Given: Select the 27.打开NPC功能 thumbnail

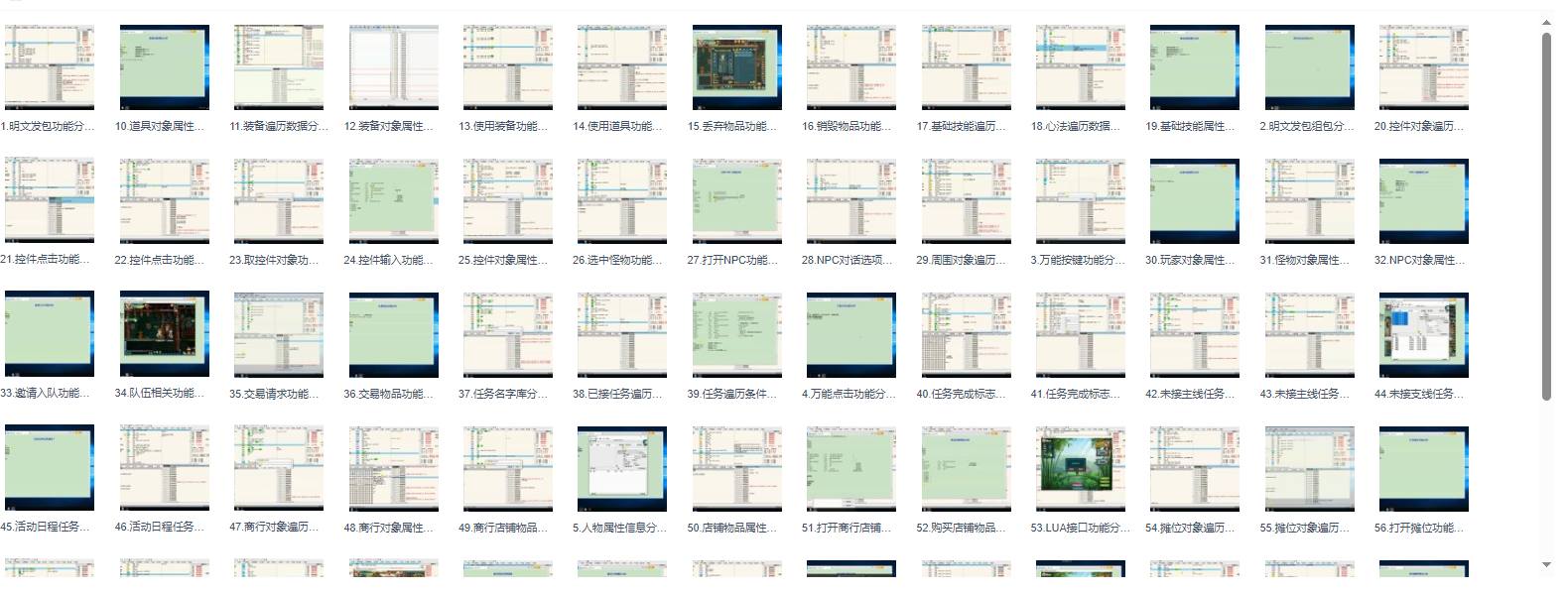Looking at the screenshot, I should 736,201.
